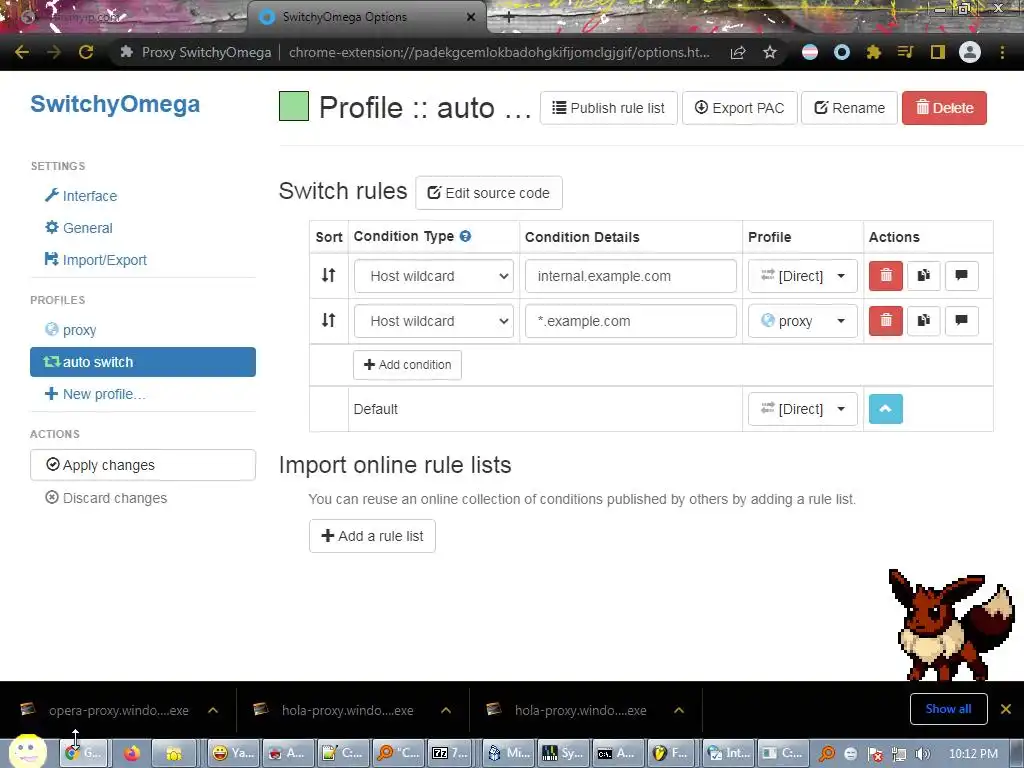This screenshot has height=768, width=1024.
Task: Open 7-Zip taskbar item
Action: point(449,753)
